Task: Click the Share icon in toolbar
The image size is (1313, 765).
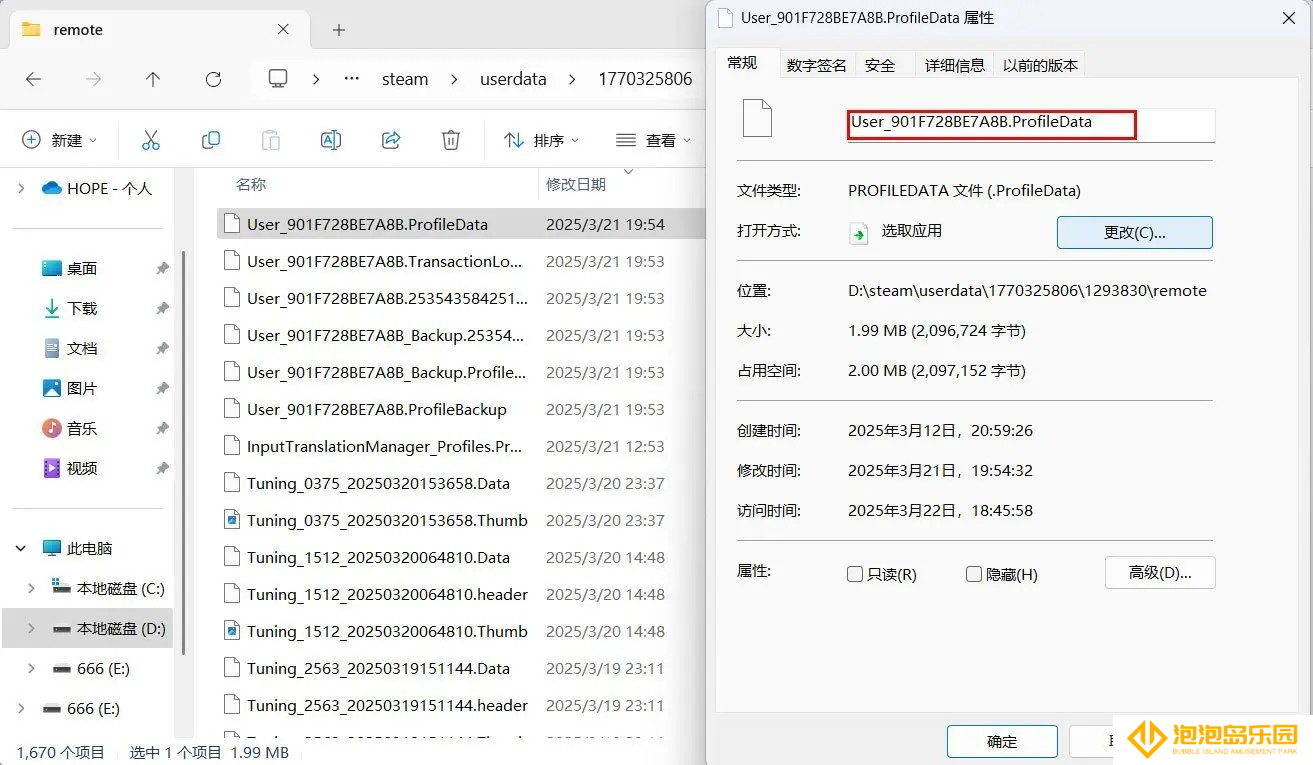Action: (391, 140)
